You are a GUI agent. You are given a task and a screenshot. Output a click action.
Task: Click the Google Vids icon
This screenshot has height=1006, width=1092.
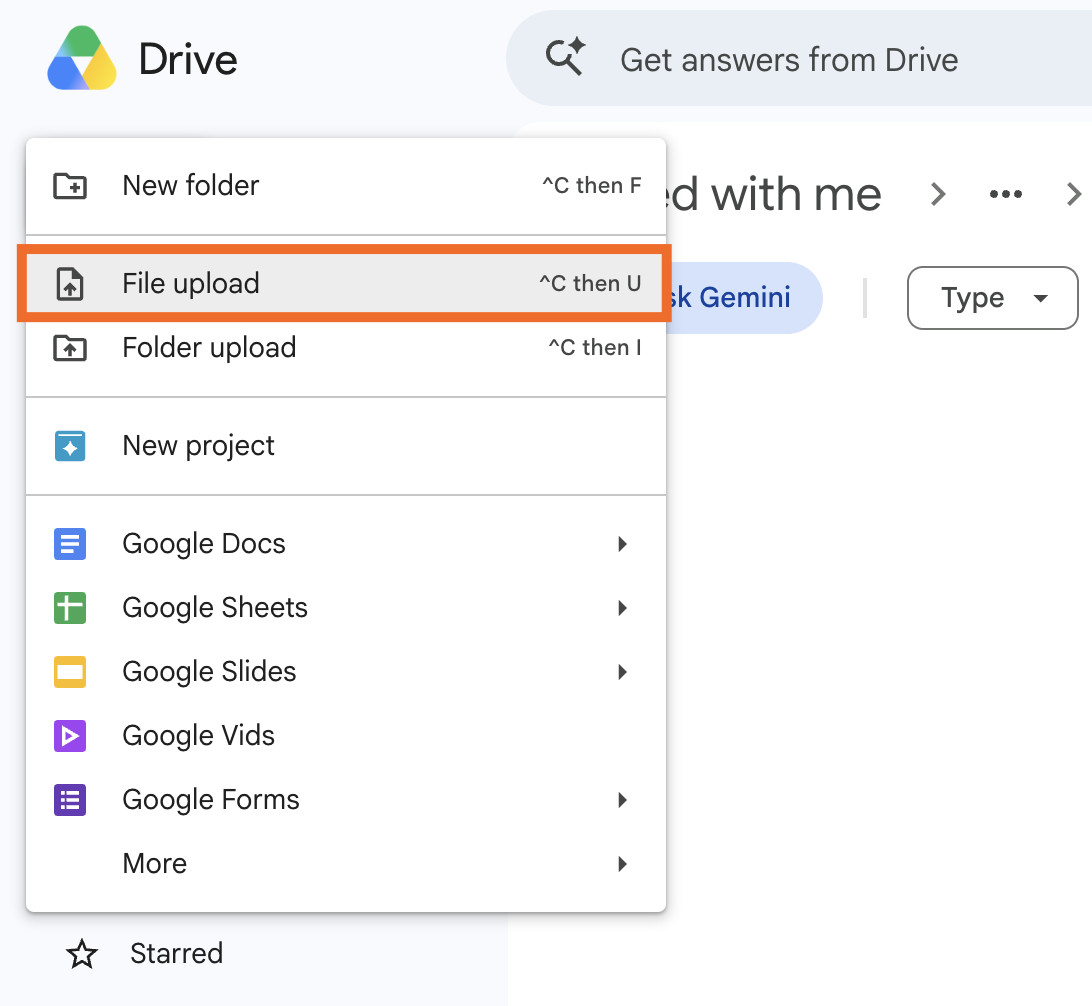pos(70,736)
